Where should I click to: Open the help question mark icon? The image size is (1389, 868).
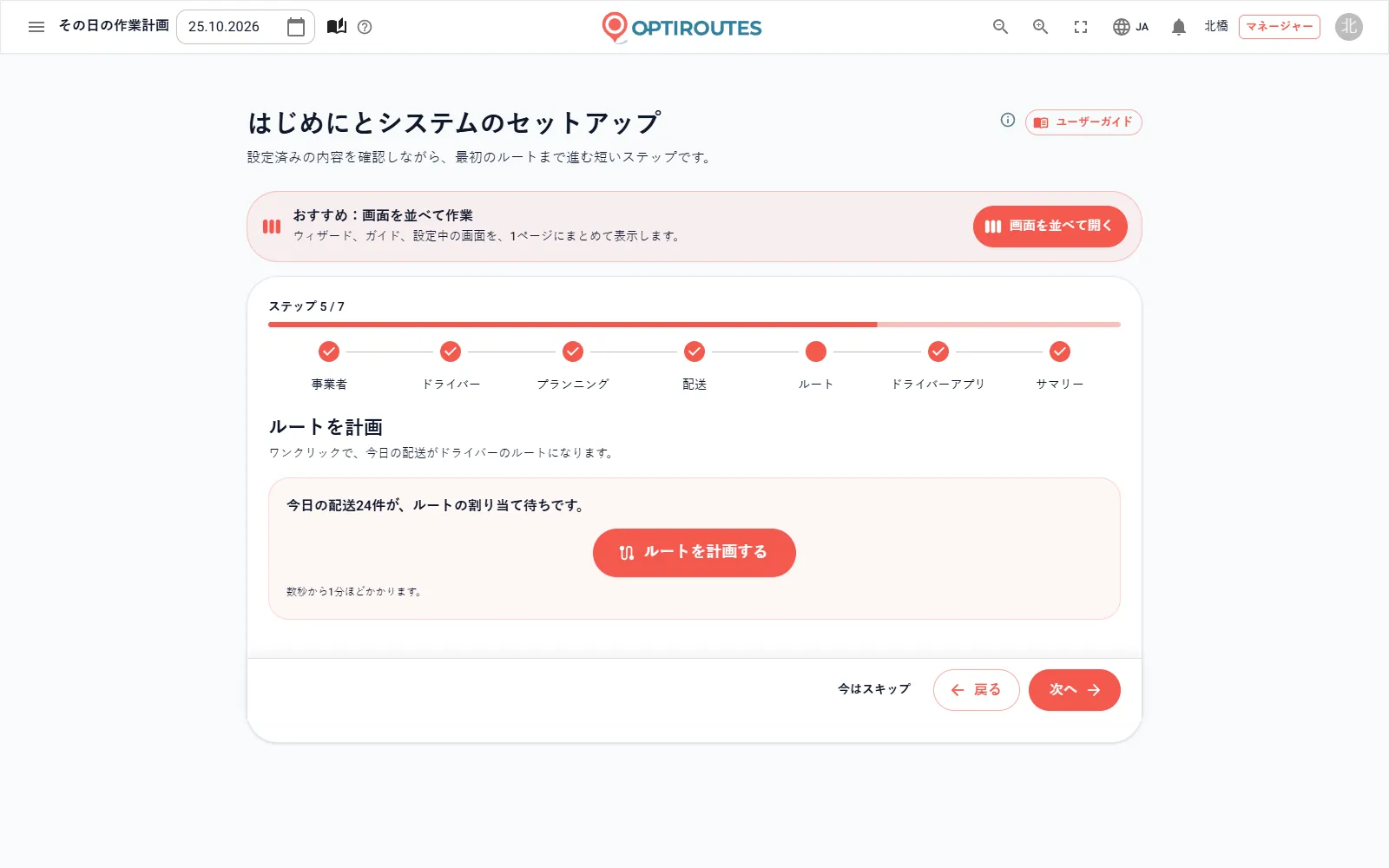point(365,27)
